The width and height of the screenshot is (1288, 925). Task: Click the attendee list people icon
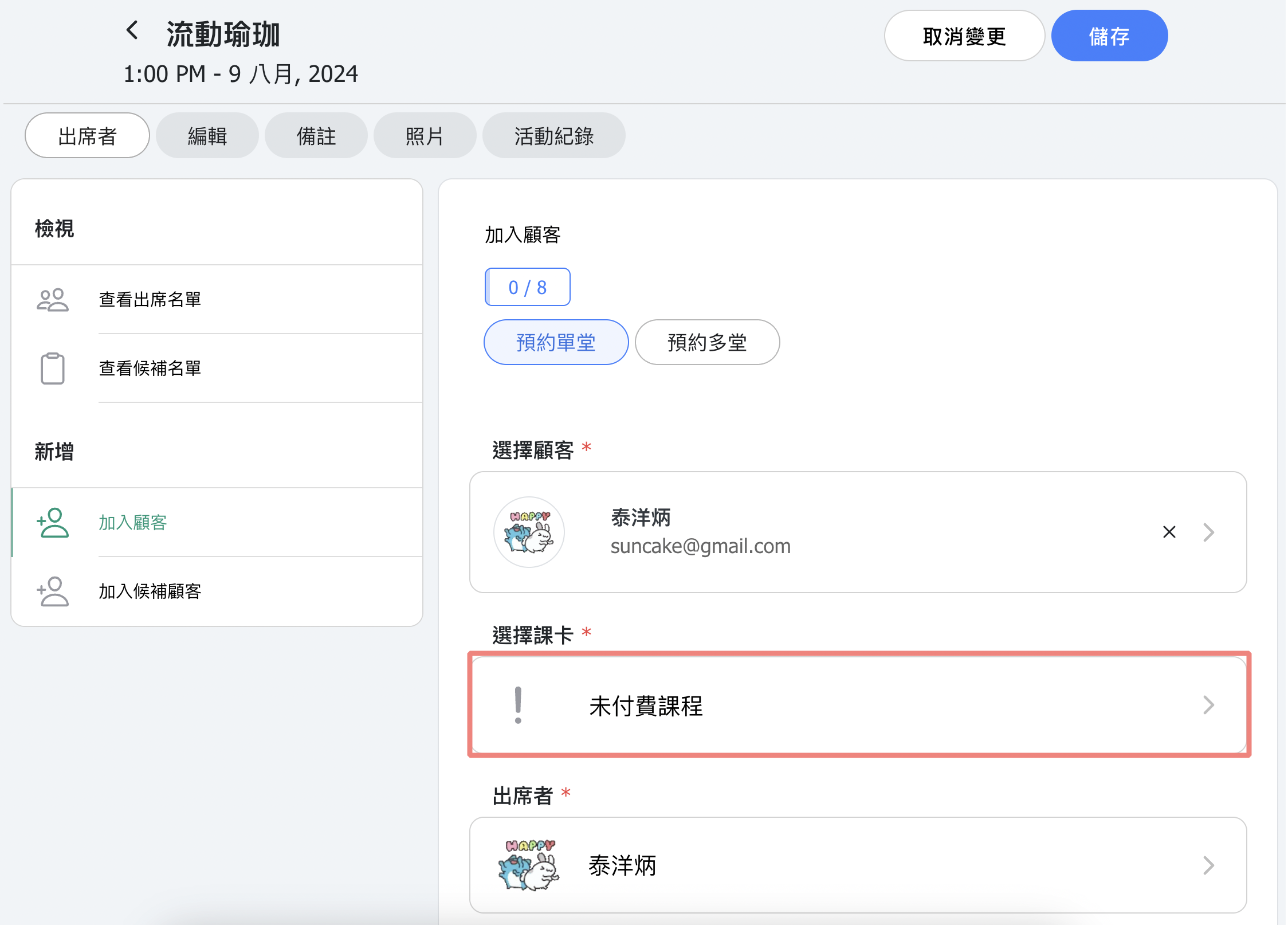click(x=52, y=300)
